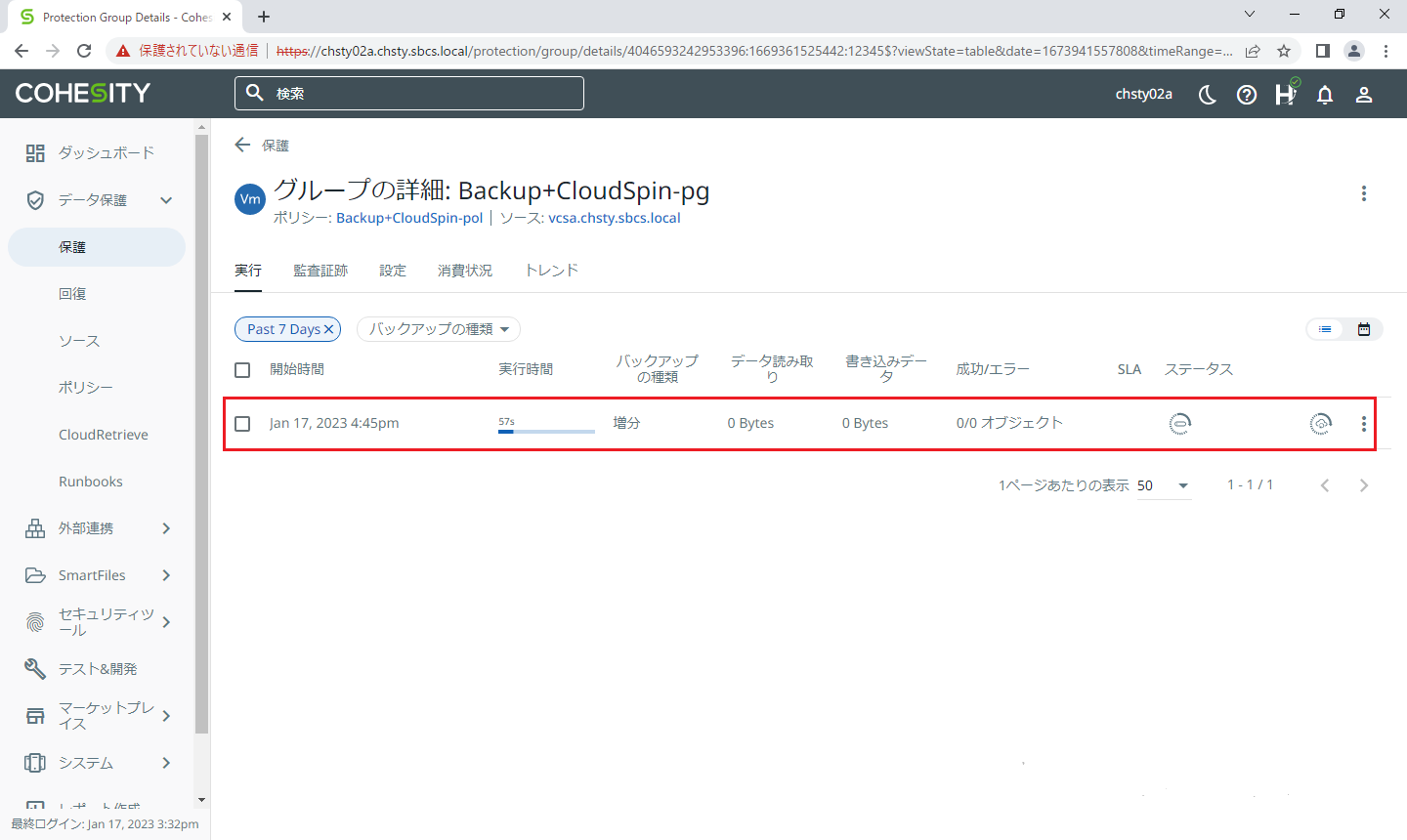The image size is (1407, 840).
Task: Expand the セキュリティツール submenu
Action: 166,622
